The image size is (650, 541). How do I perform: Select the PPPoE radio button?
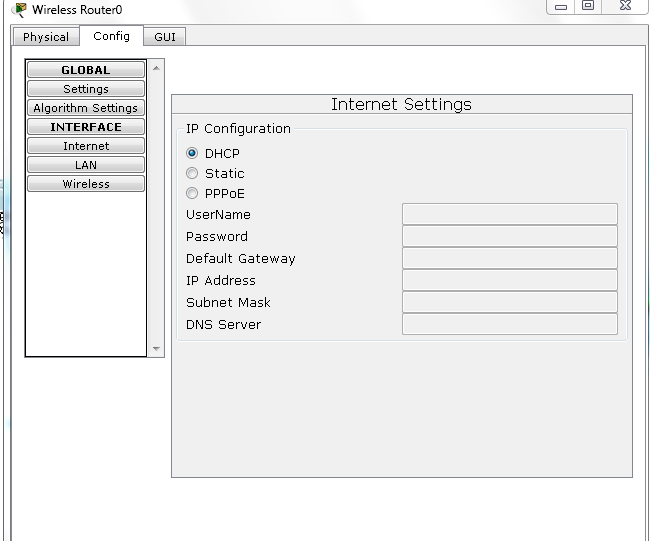pos(192,194)
